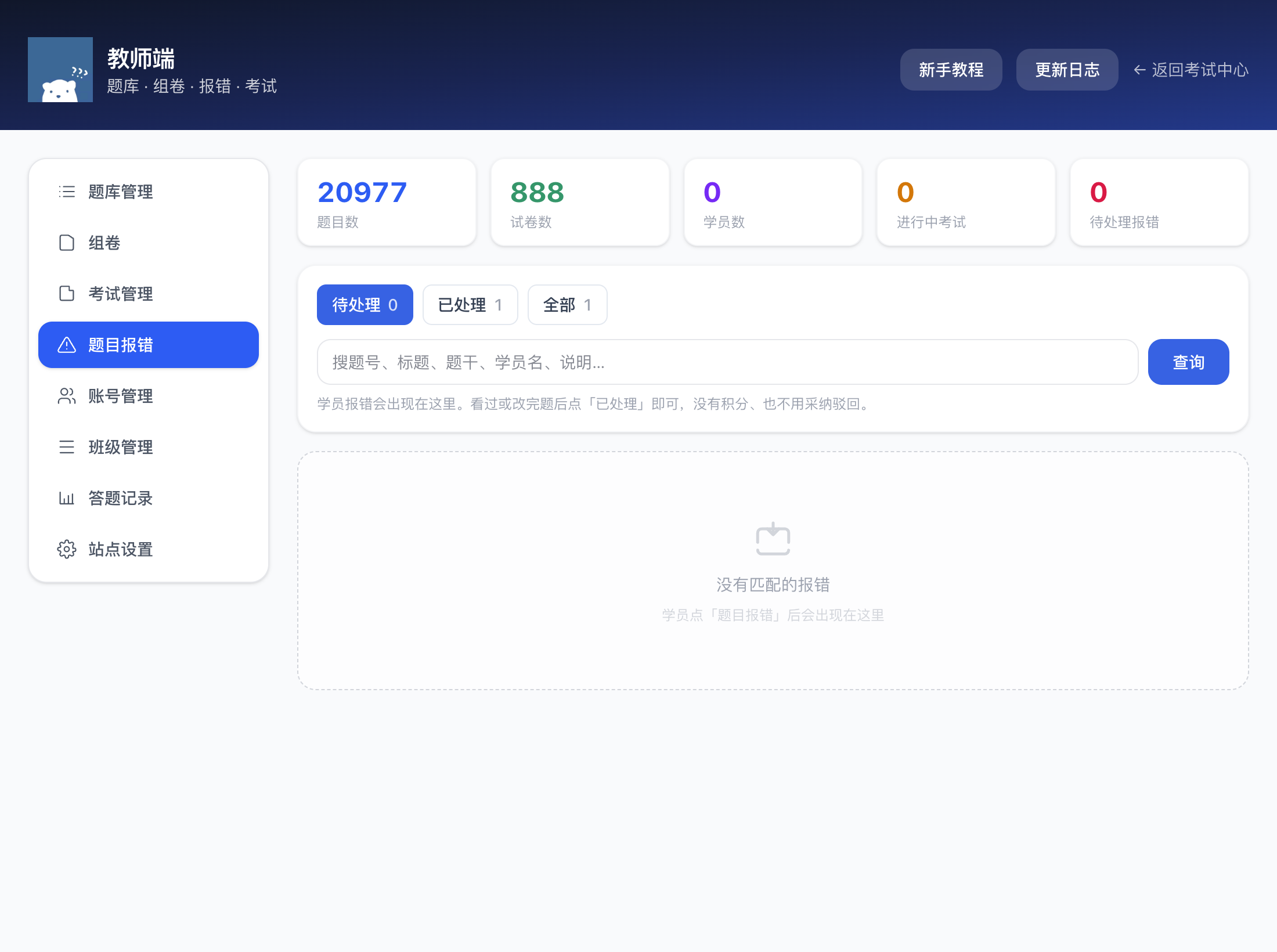Click the 学员点「题目报错」后会出现在这里 hint
1277x952 pixels.
coord(773,615)
